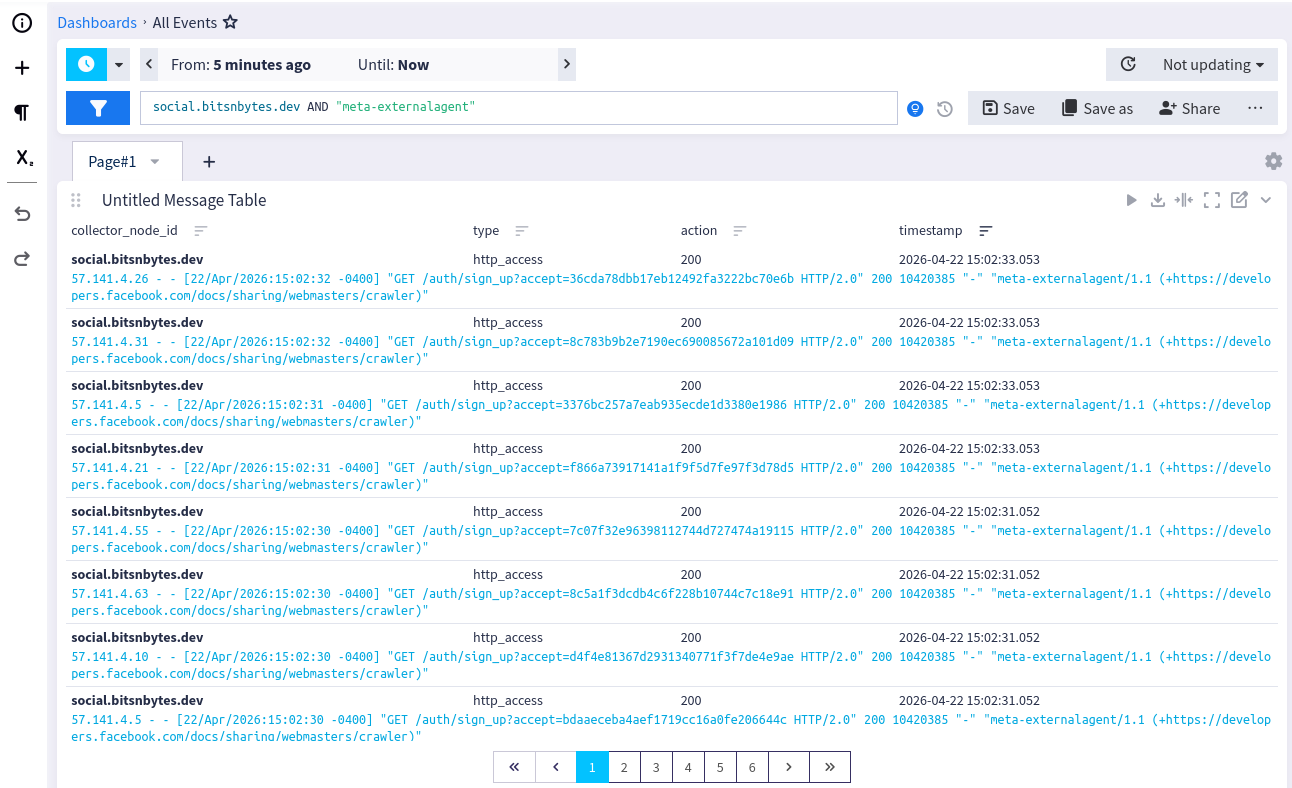Toggle sorting on collector_node_id column

click(x=201, y=231)
